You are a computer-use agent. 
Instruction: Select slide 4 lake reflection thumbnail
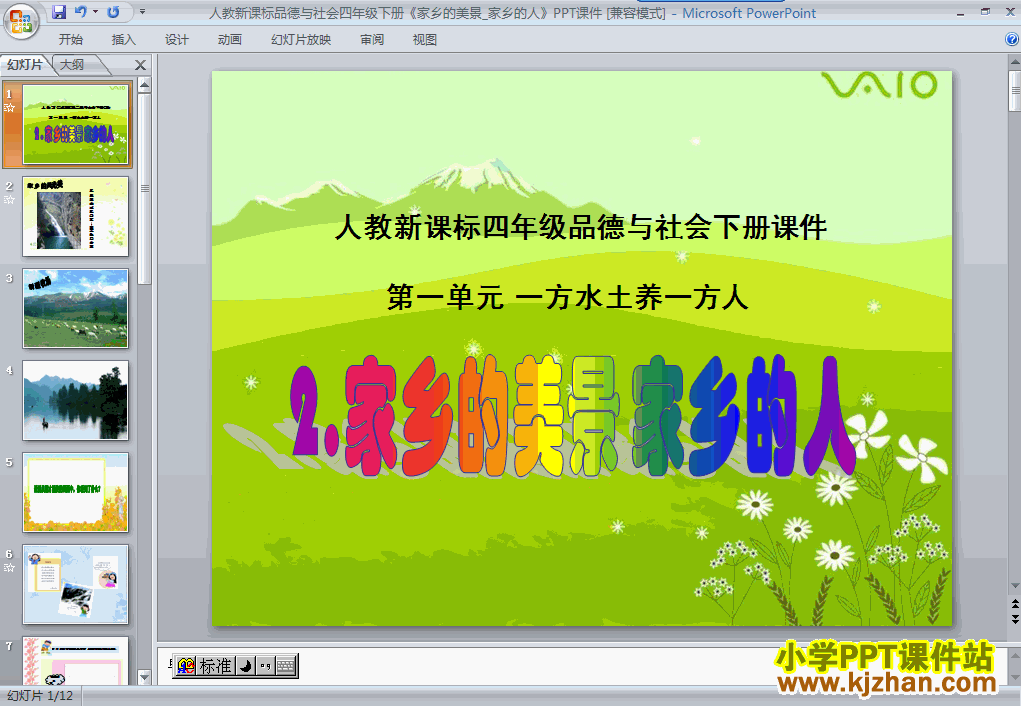pos(76,401)
